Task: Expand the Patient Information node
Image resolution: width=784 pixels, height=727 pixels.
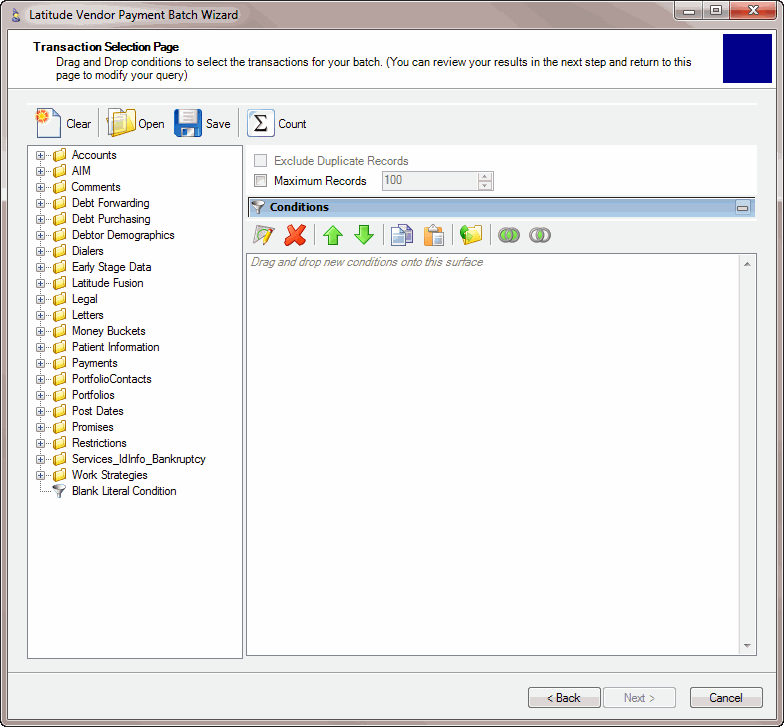Action: (40, 348)
